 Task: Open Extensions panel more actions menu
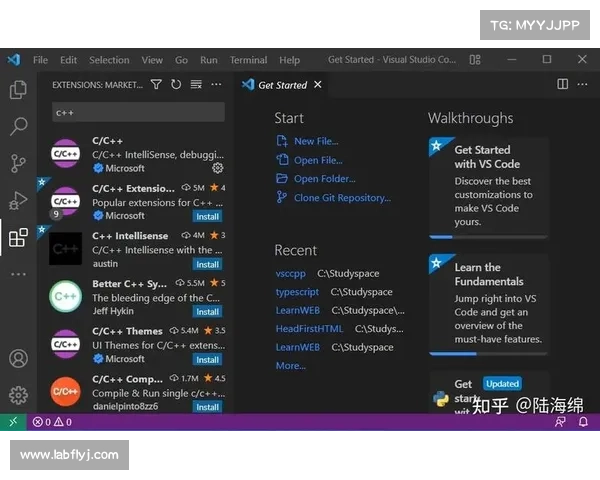(216, 84)
